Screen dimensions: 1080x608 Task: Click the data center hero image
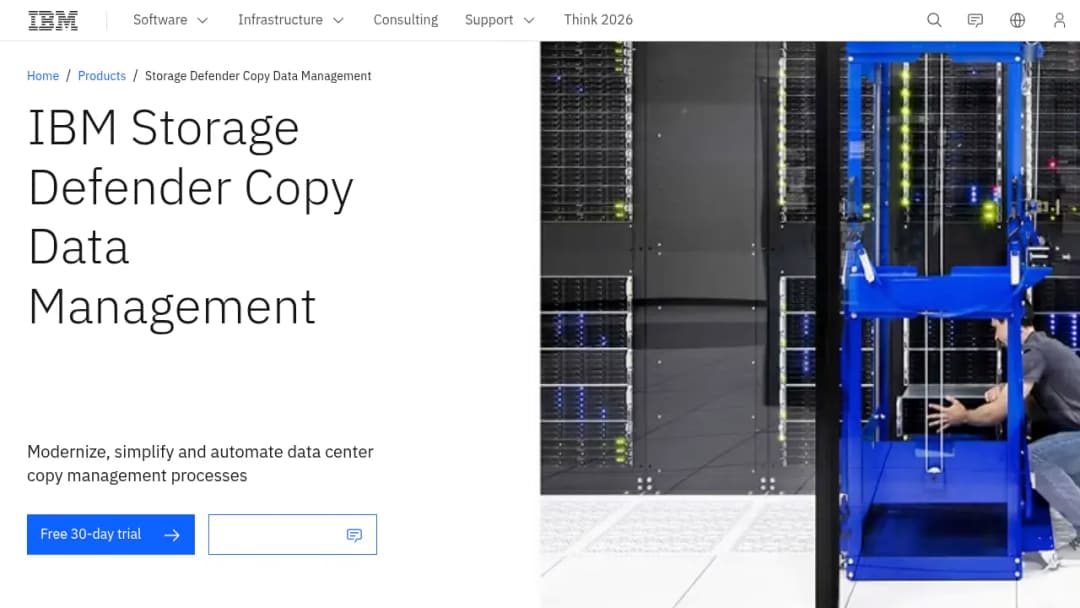coord(810,324)
